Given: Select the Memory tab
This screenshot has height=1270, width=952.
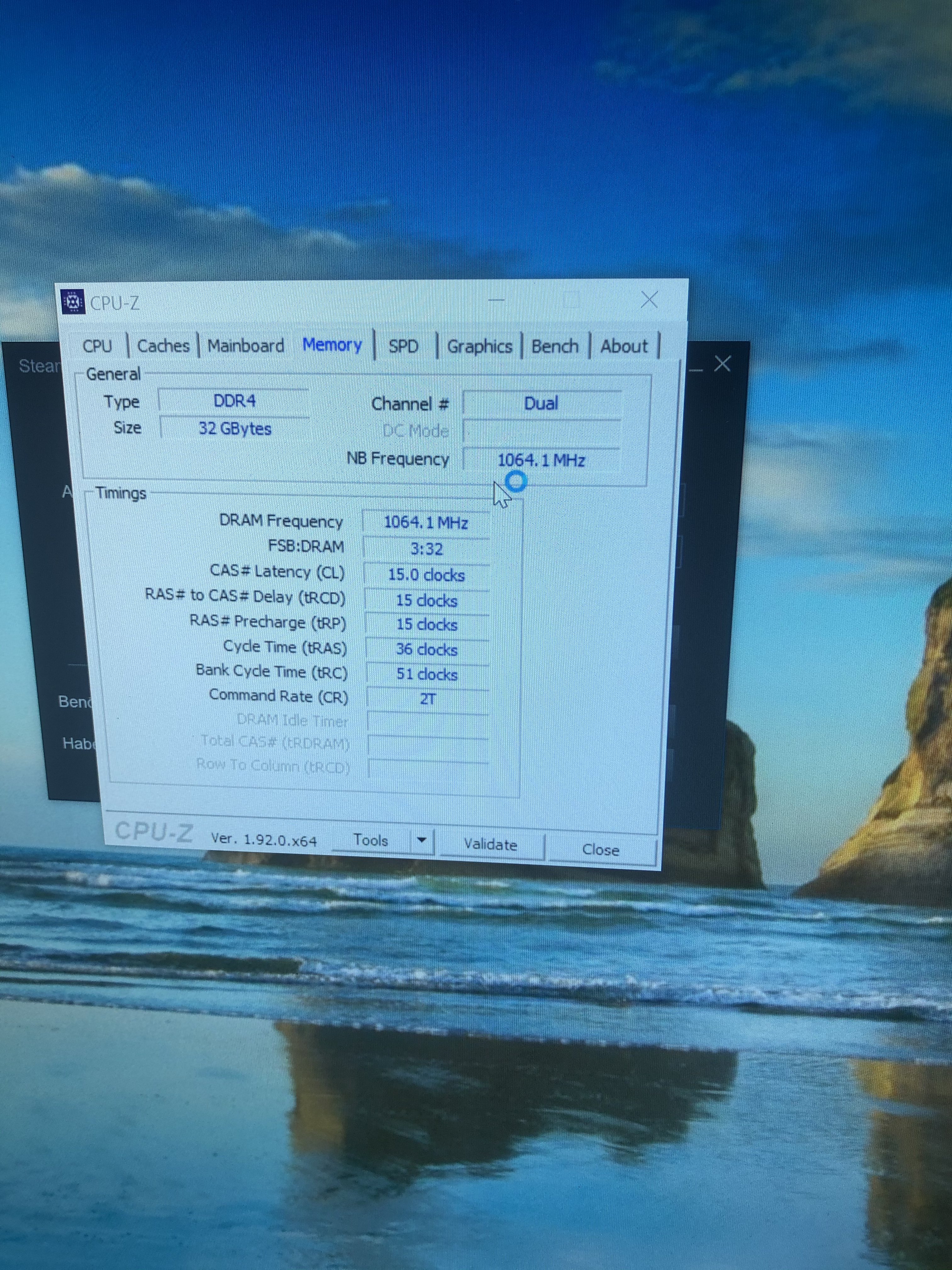Looking at the screenshot, I should 332,345.
